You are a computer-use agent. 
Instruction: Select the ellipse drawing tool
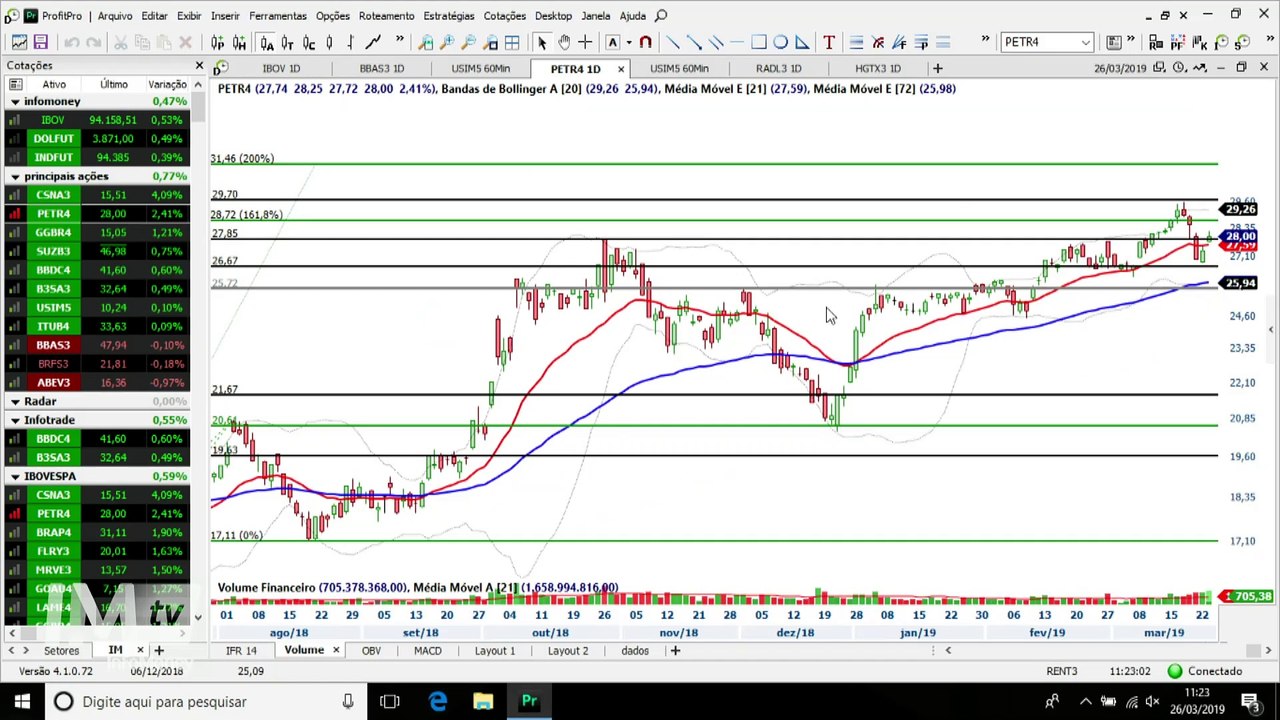[x=780, y=42]
